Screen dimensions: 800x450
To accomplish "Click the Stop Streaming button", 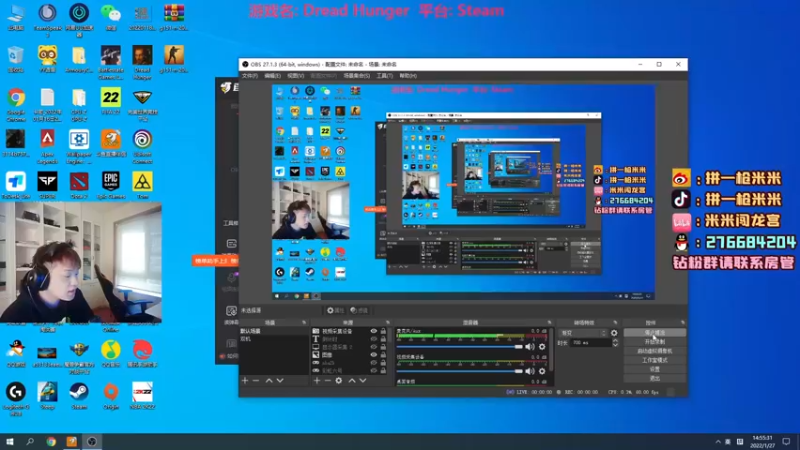I will (655, 333).
